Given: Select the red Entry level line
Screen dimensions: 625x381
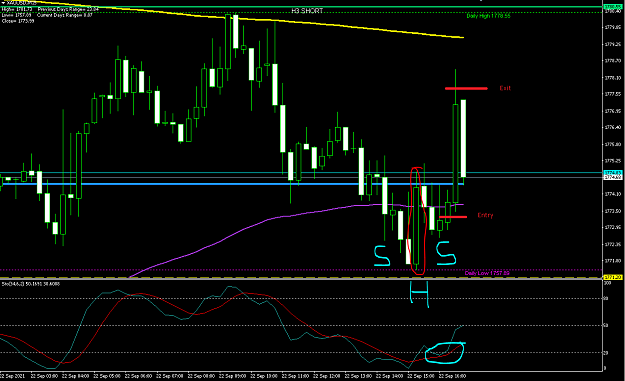Looking at the screenshot, I should pyautogui.click(x=453, y=217).
